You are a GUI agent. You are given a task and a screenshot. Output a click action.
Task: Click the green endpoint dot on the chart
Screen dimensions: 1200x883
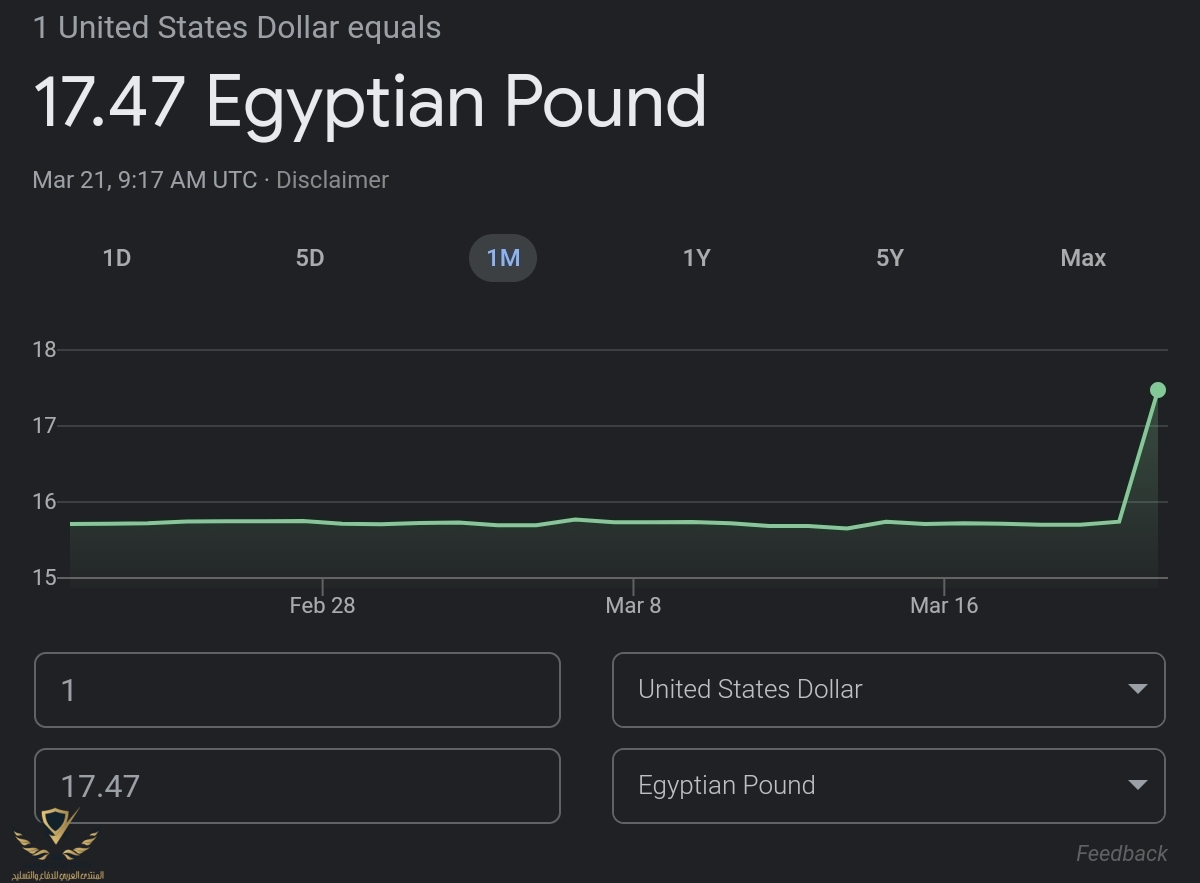(x=1158, y=390)
